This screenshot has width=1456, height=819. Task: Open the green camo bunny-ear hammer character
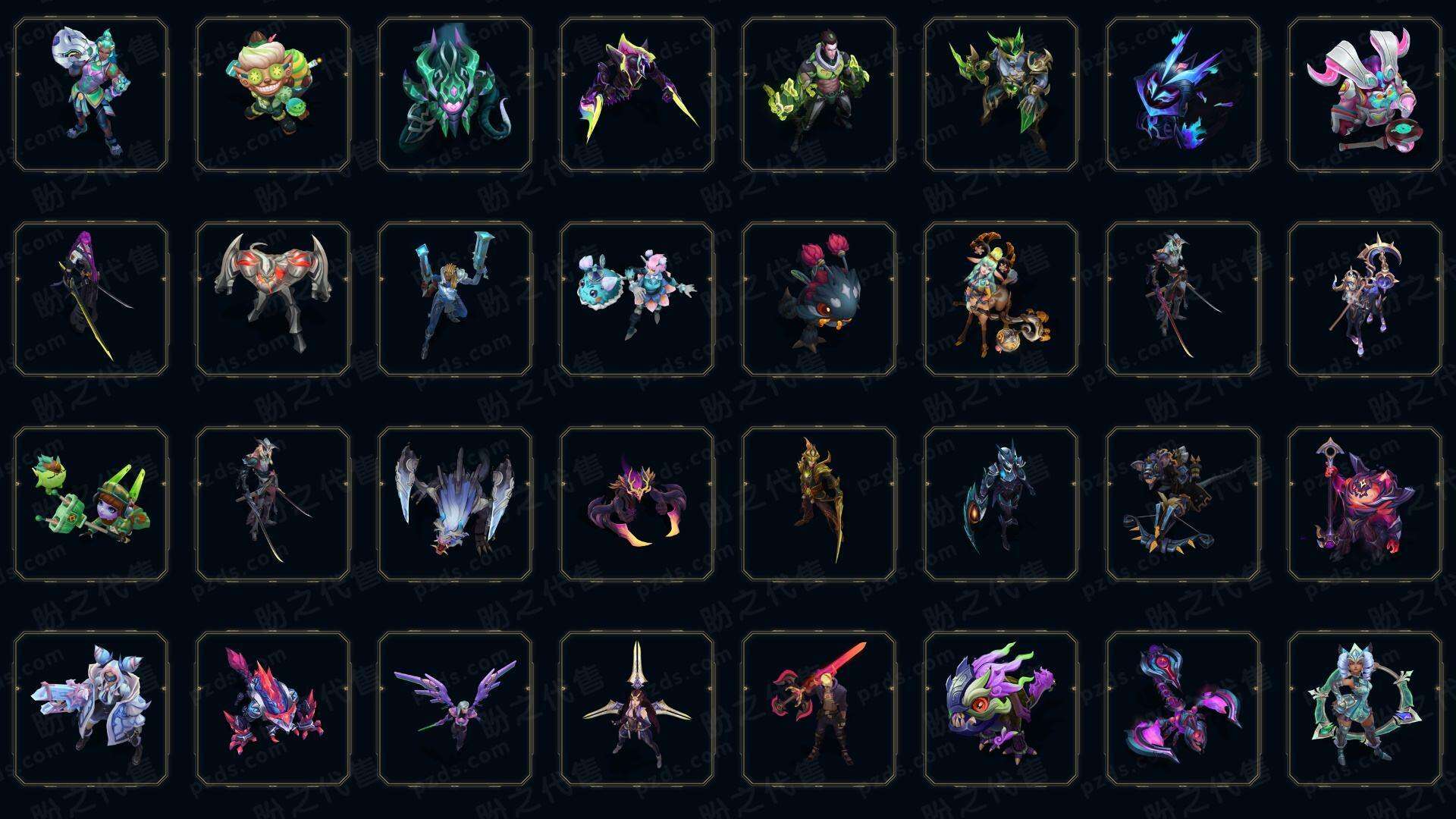pos(91,504)
